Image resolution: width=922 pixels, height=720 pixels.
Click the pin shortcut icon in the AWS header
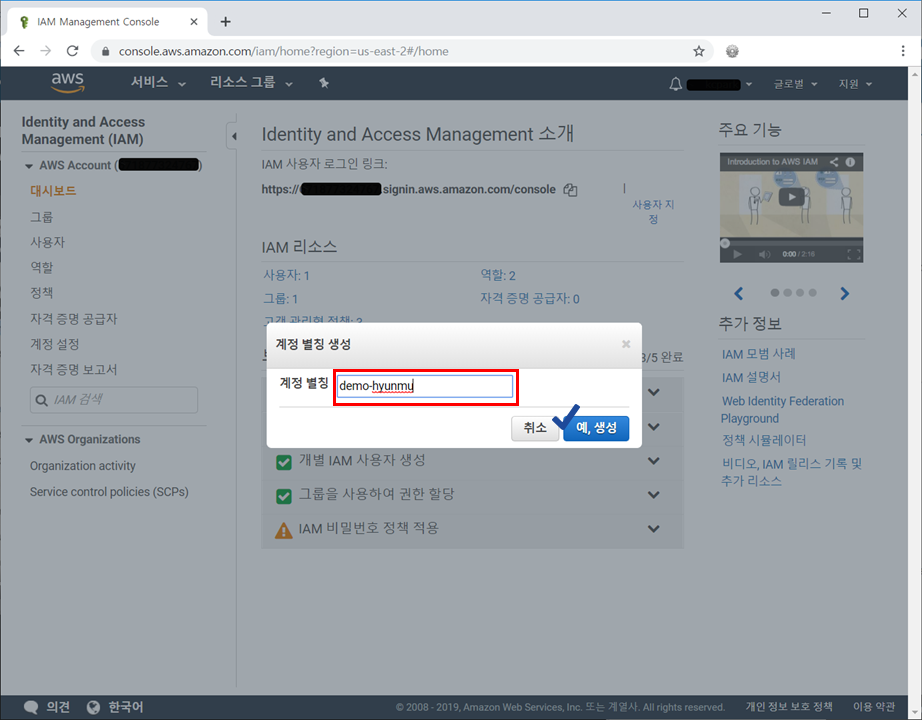tap(323, 83)
